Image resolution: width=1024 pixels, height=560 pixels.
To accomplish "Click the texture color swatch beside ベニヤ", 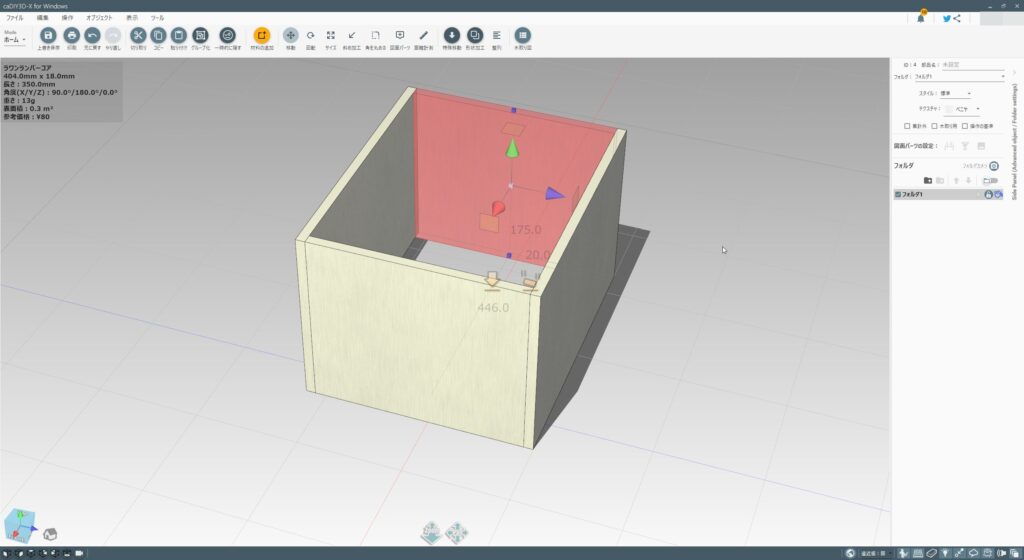I will [949, 109].
